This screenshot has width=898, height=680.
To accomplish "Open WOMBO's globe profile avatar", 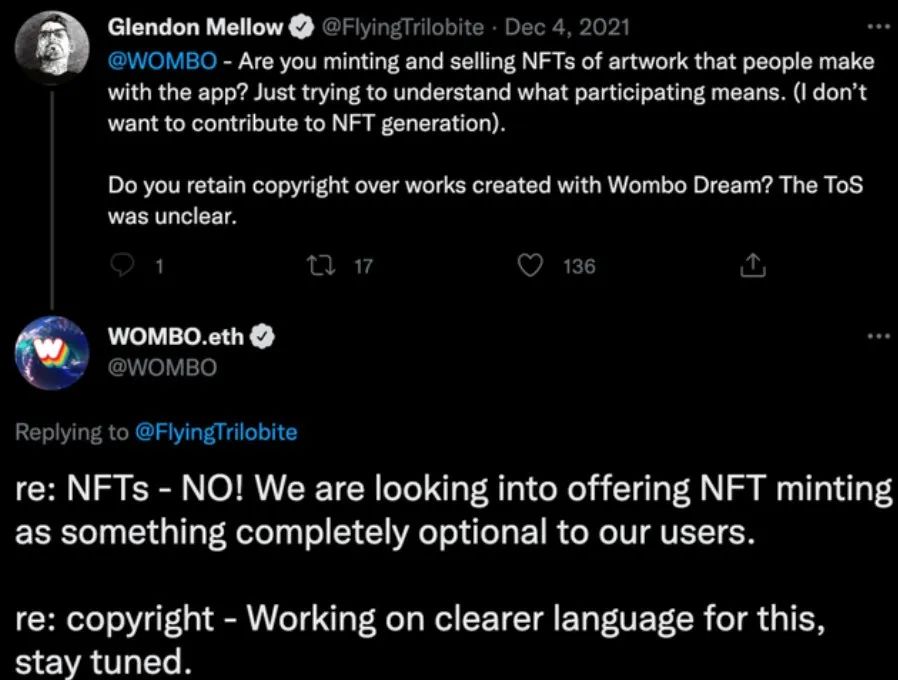I will tap(52, 352).
